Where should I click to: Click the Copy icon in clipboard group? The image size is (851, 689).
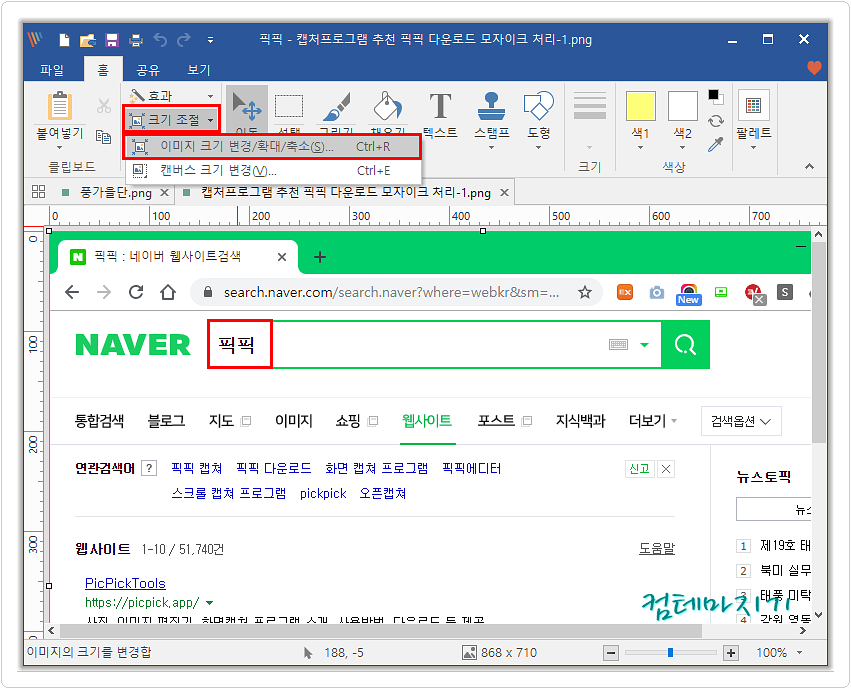(x=103, y=136)
